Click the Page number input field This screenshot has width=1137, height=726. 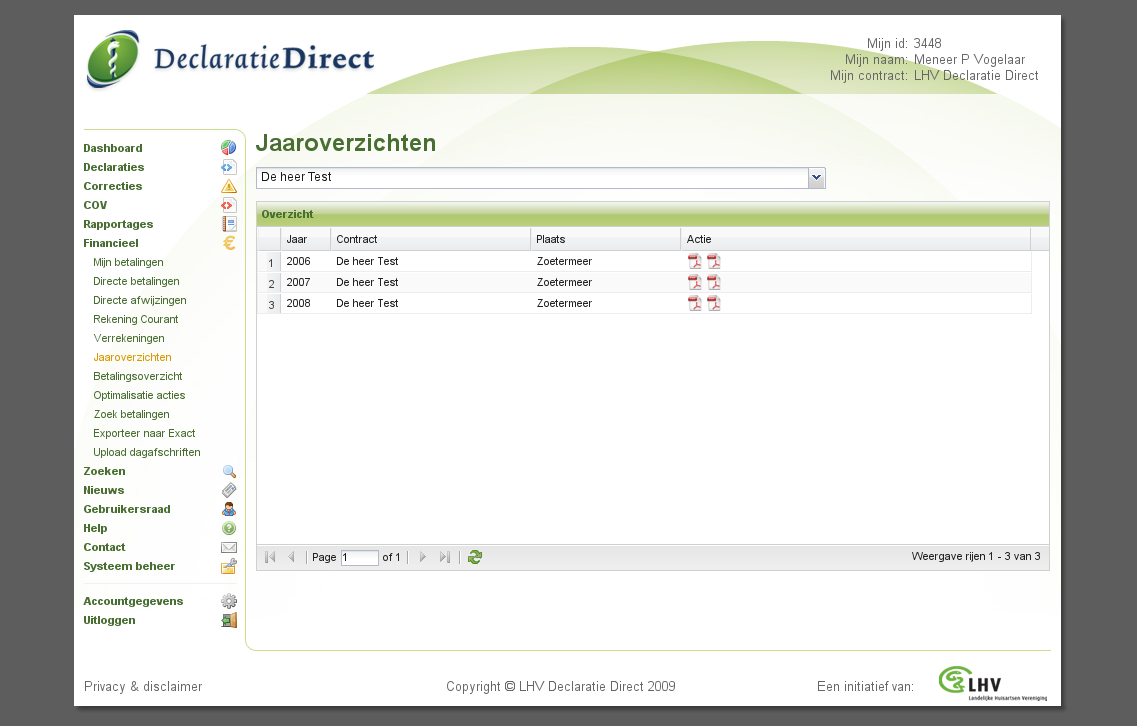coord(360,557)
